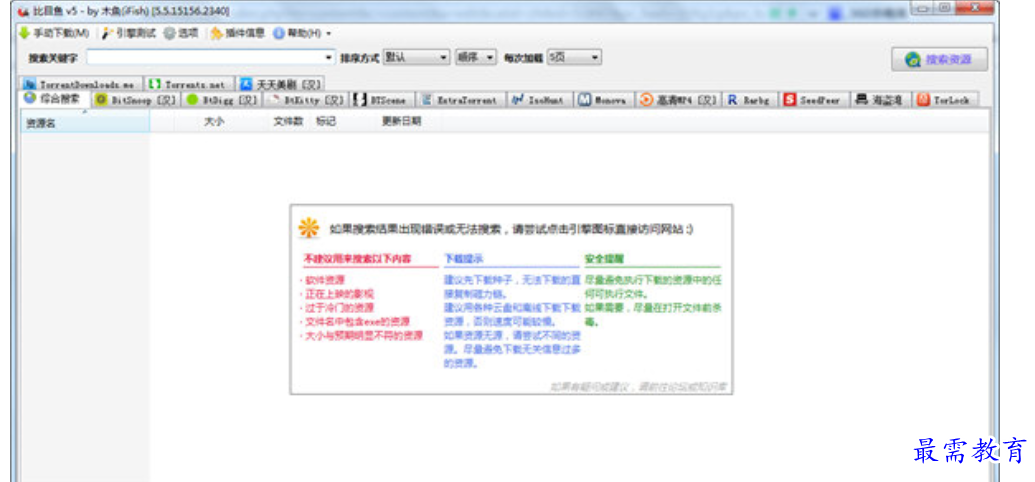Screen dimensions: 1035x482
Task: Switch to IsoHunt tab
Action: 539,100
